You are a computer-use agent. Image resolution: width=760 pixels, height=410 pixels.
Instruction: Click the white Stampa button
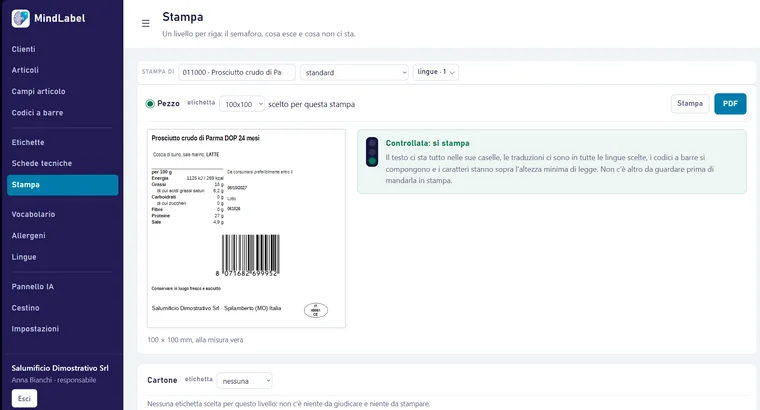tap(690, 104)
